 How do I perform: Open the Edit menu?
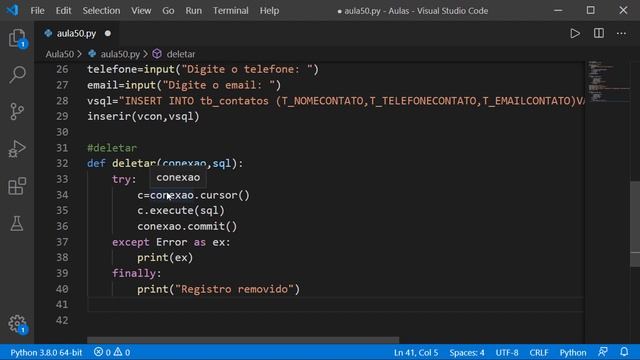(63, 11)
